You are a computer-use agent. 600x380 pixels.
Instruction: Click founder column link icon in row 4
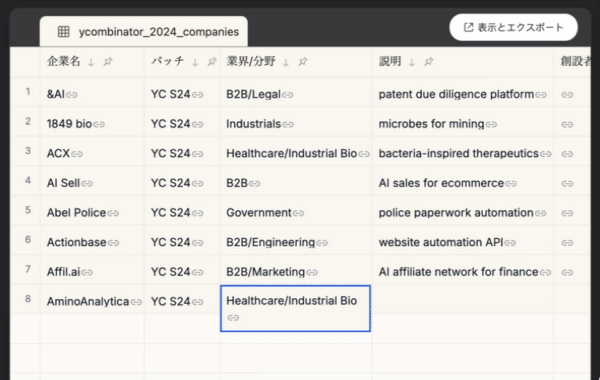point(567,184)
